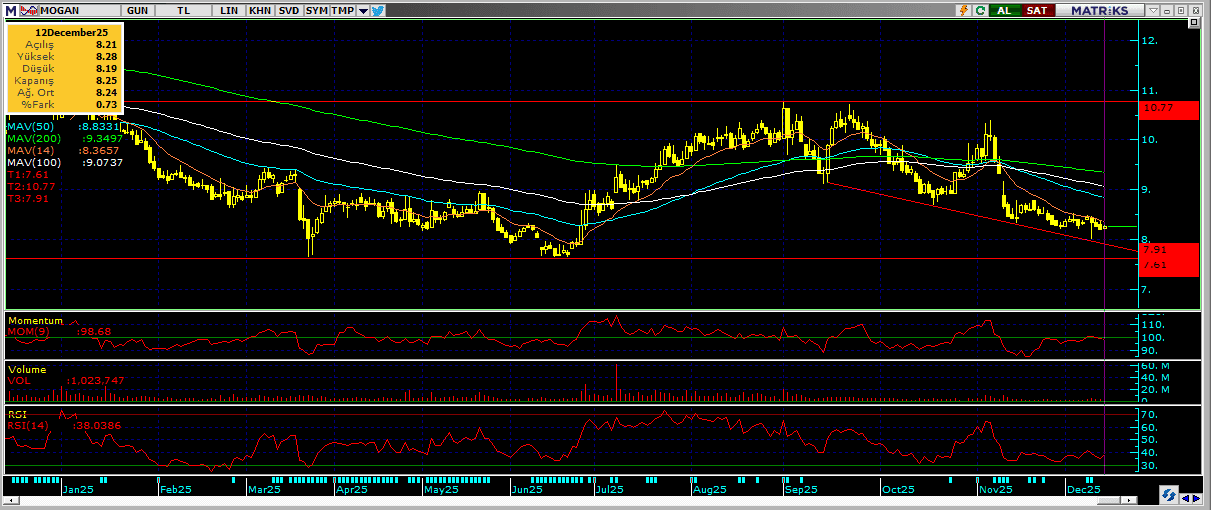Click the orange lightning bolt icon

pyautogui.click(x=962, y=10)
